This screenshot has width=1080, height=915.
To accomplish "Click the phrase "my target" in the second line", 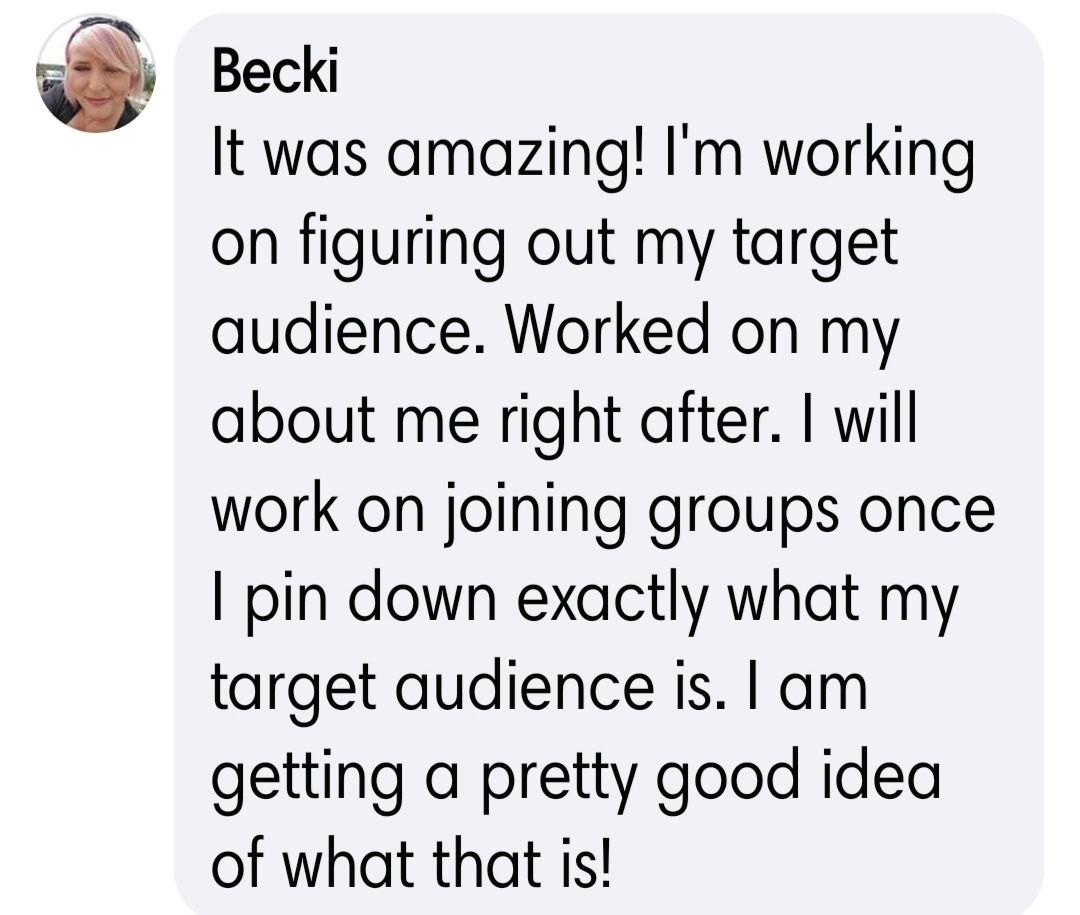I will click(790, 246).
